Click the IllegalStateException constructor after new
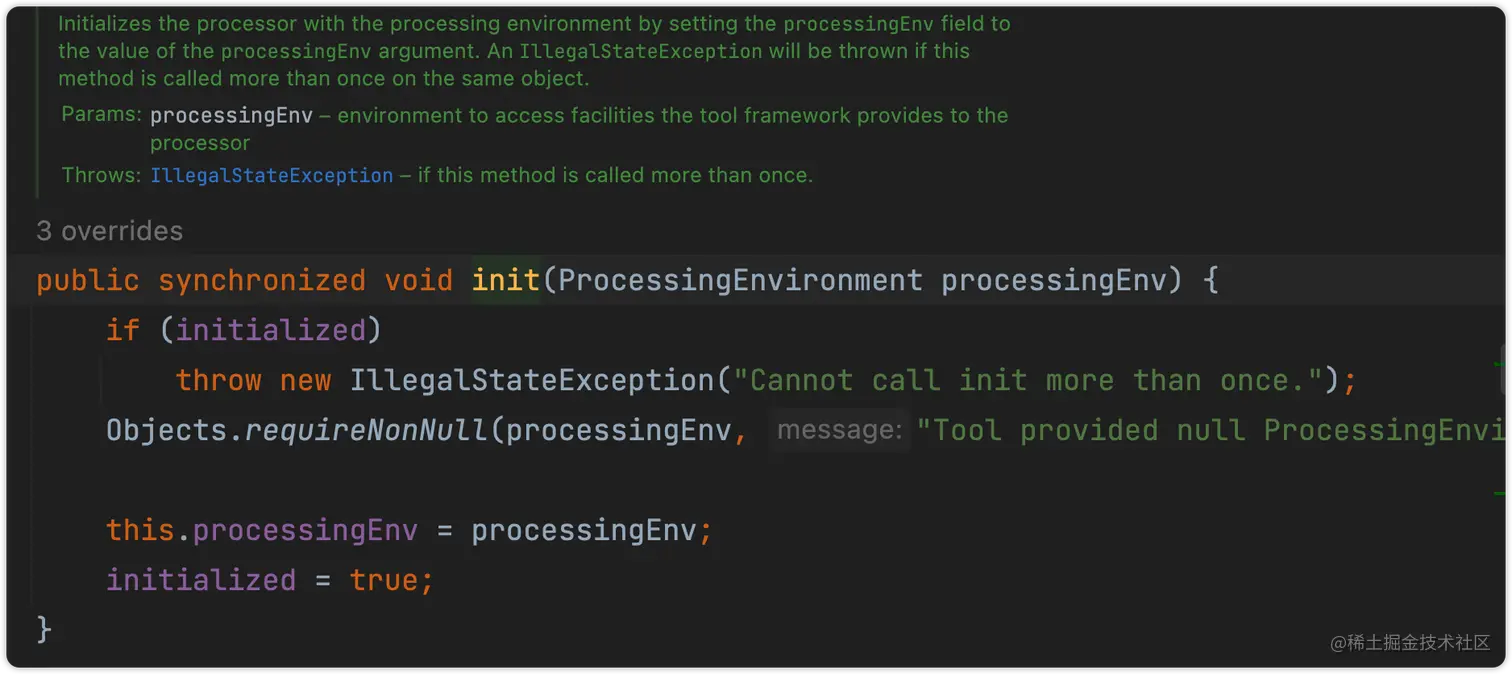Screen dimensions: 1512x674 (531, 380)
